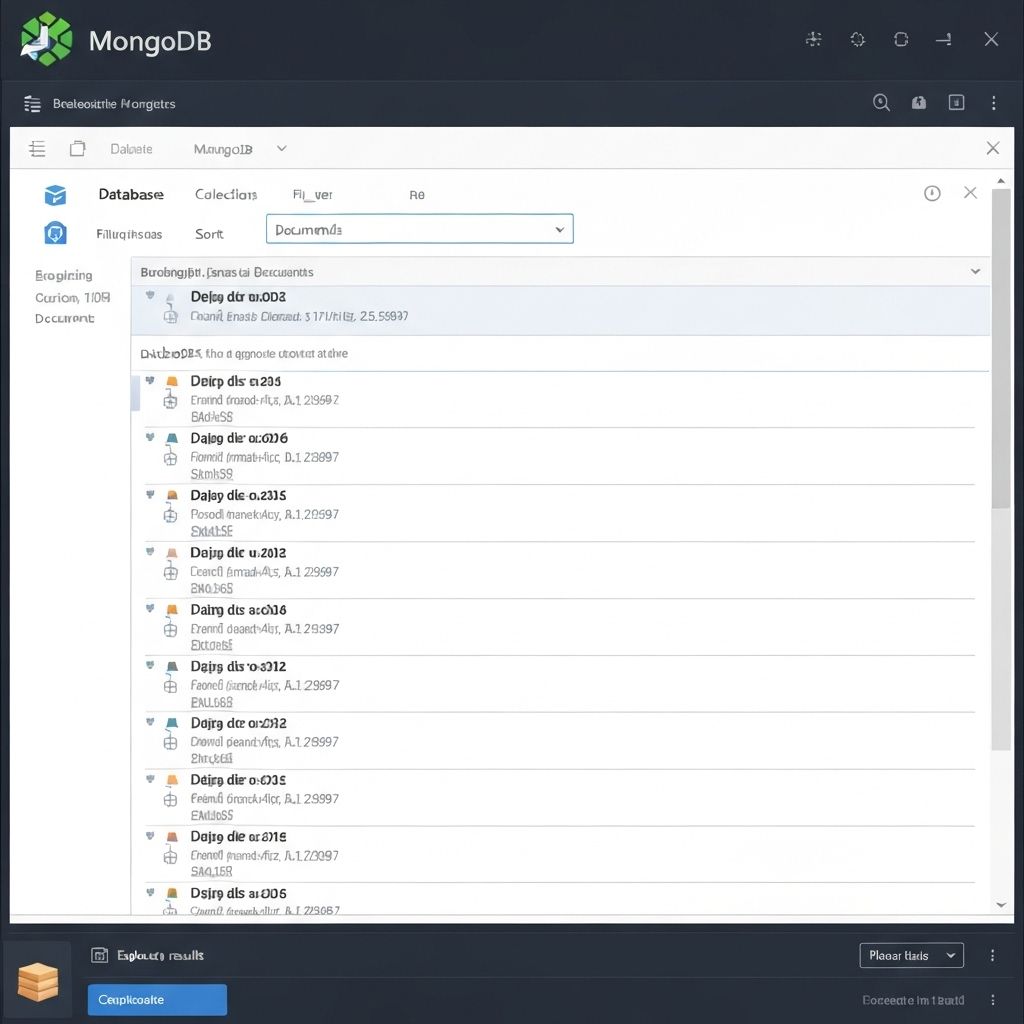Viewport: 1024px width, 1024px height.
Task: Collapse the first document row under the hint line
Action: coord(150,381)
